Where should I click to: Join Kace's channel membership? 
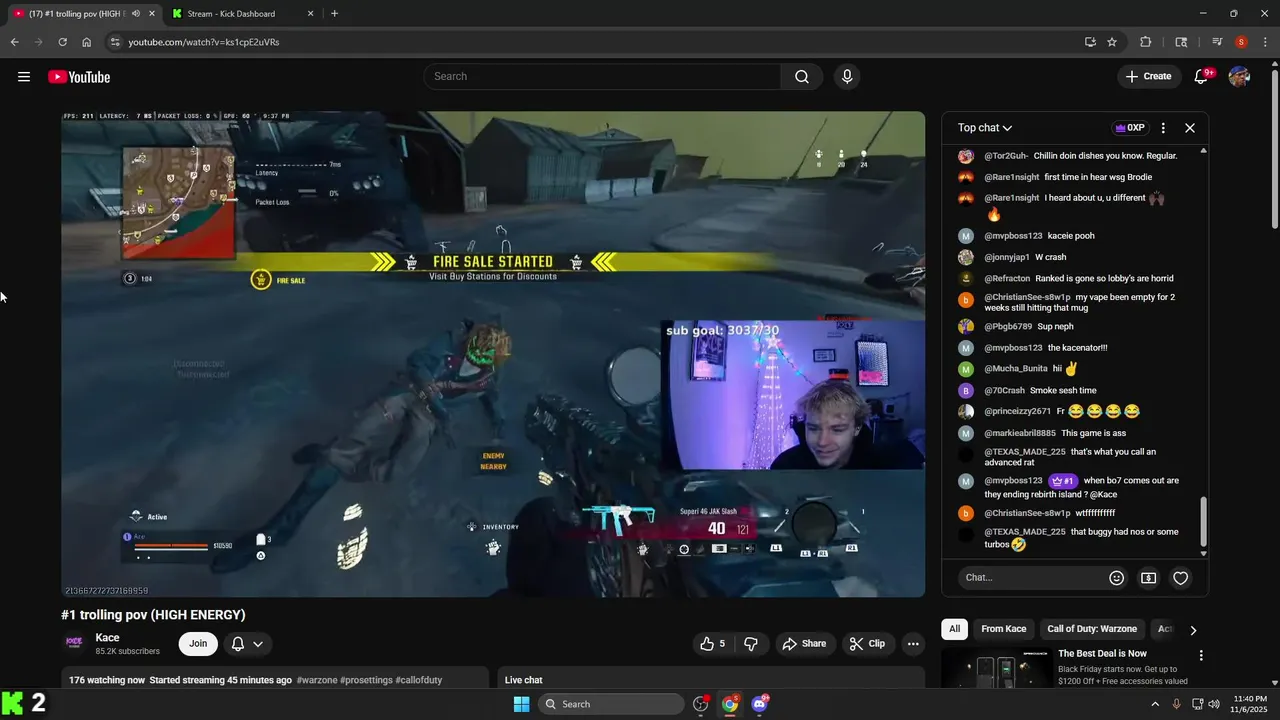198,644
